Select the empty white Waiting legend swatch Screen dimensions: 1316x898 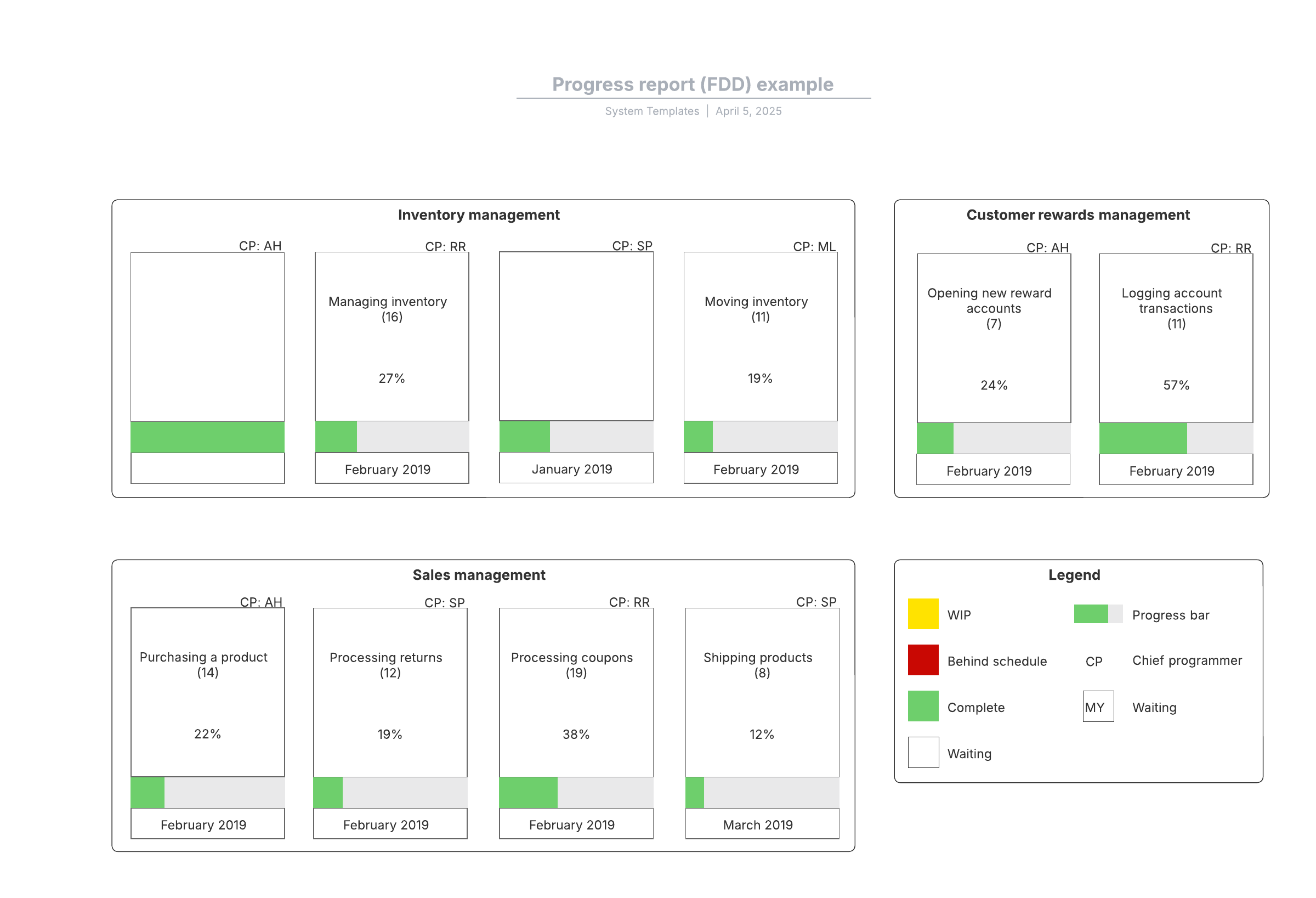point(922,752)
